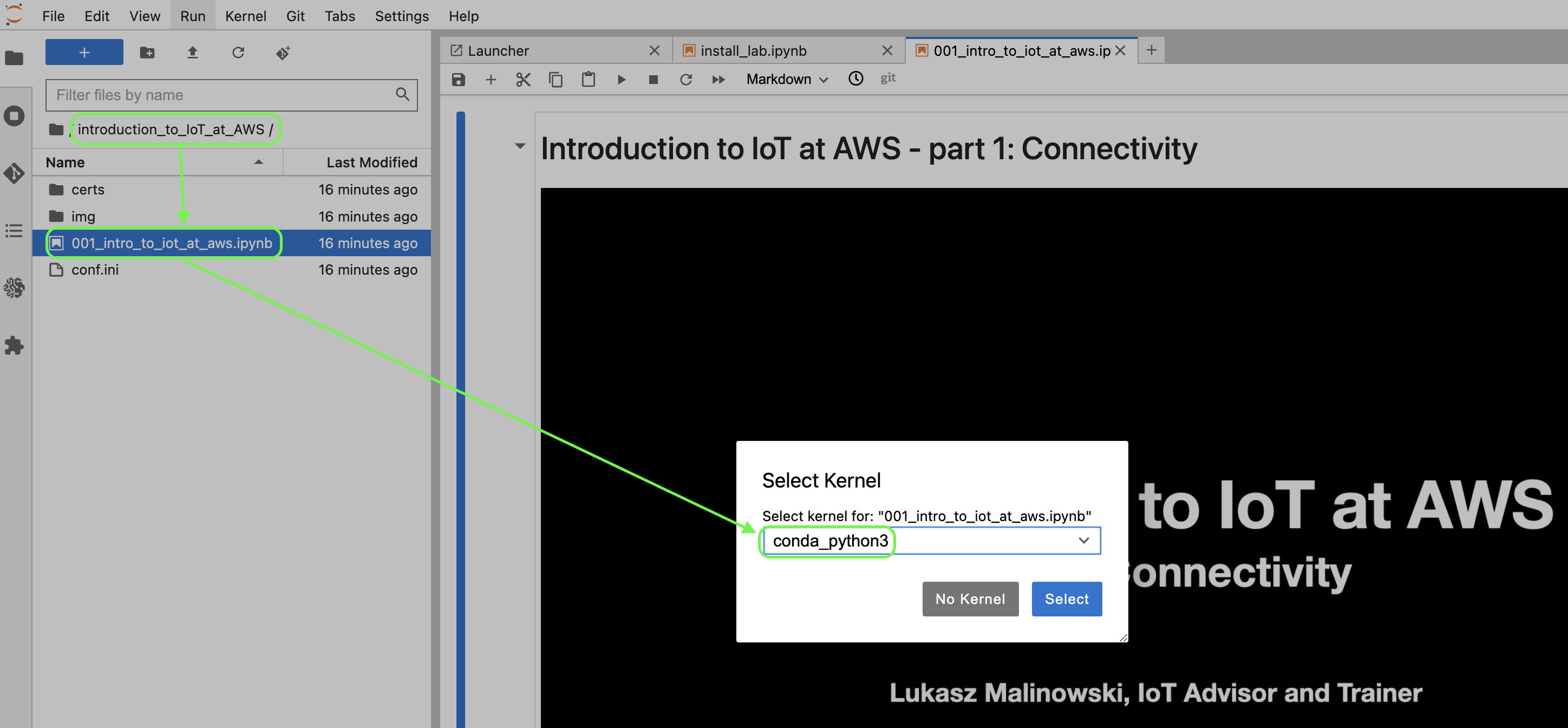
Task: Restart kernel and run all cells
Action: (x=718, y=79)
